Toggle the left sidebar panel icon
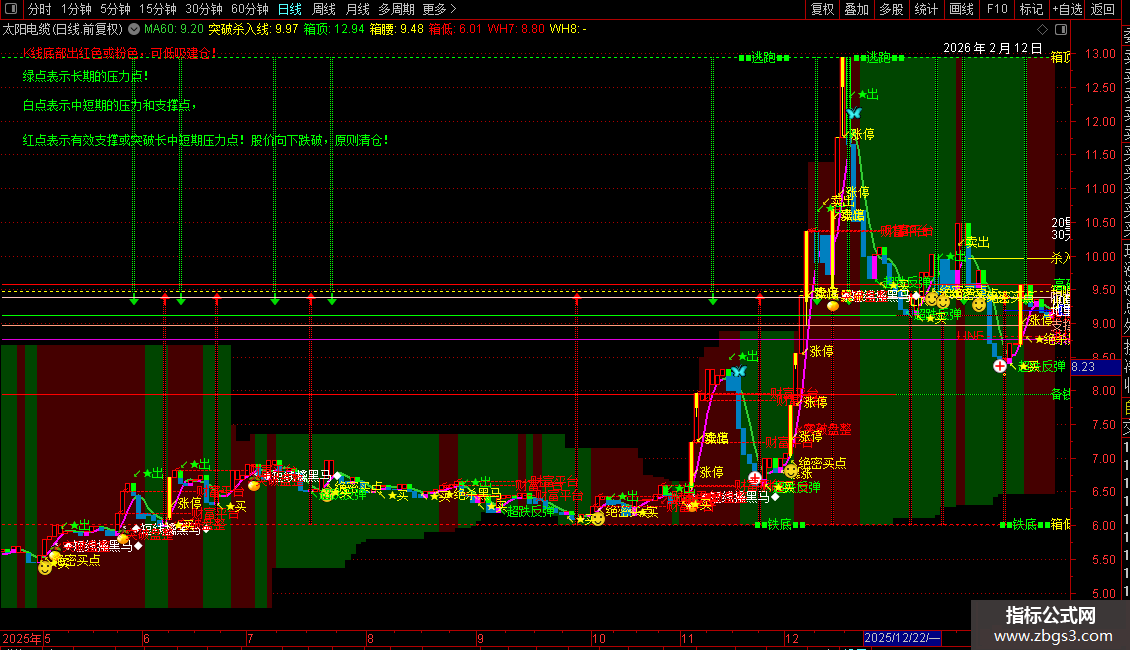1130x650 pixels. pos(11,9)
